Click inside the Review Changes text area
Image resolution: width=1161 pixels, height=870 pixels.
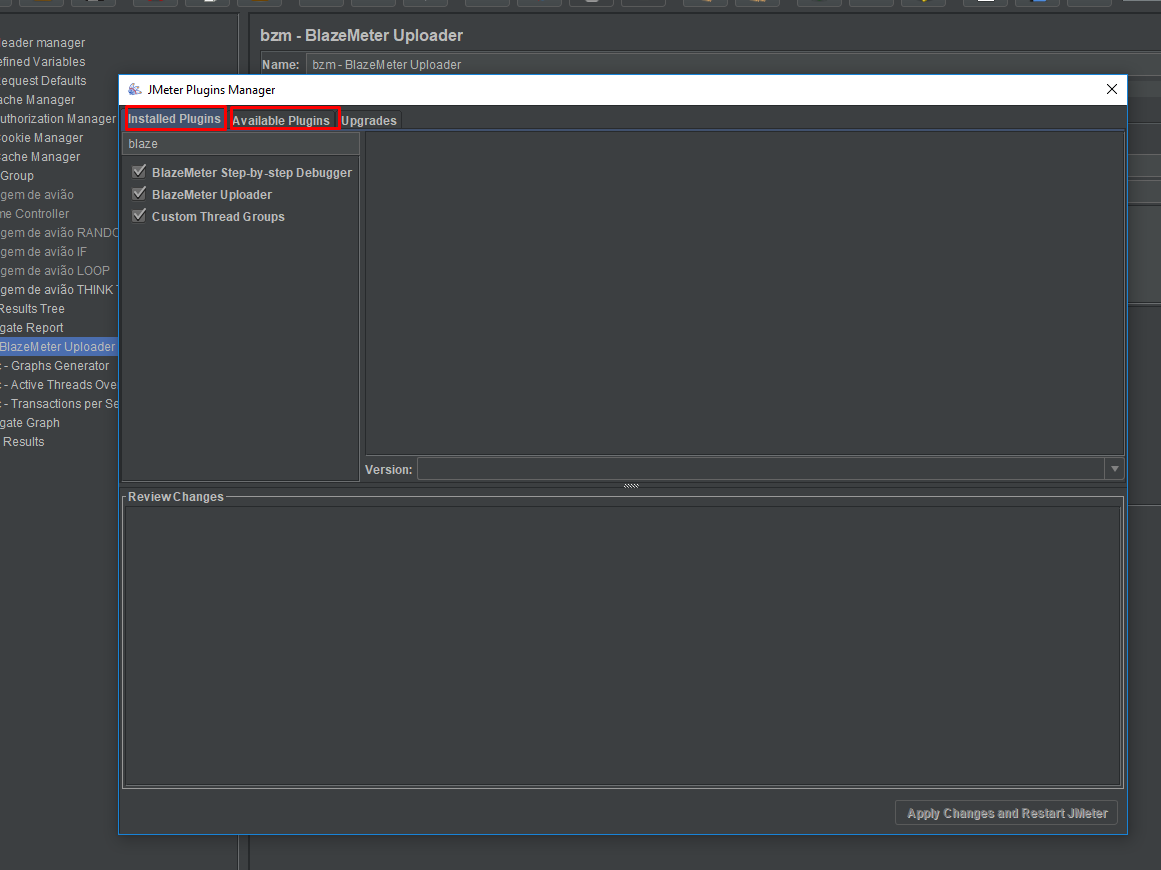coord(623,646)
